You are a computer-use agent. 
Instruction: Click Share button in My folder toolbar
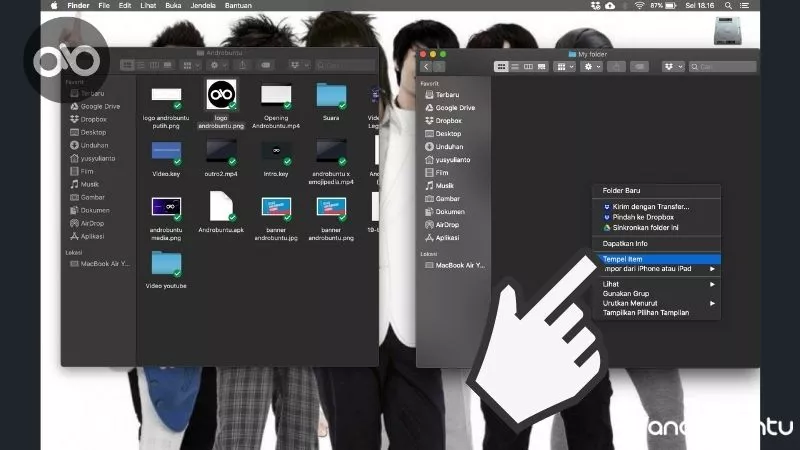[616, 67]
